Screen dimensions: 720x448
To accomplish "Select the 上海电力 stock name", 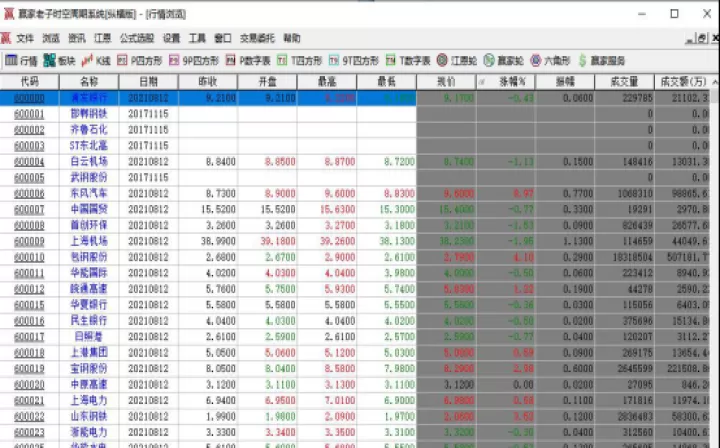I will [x=89, y=400].
